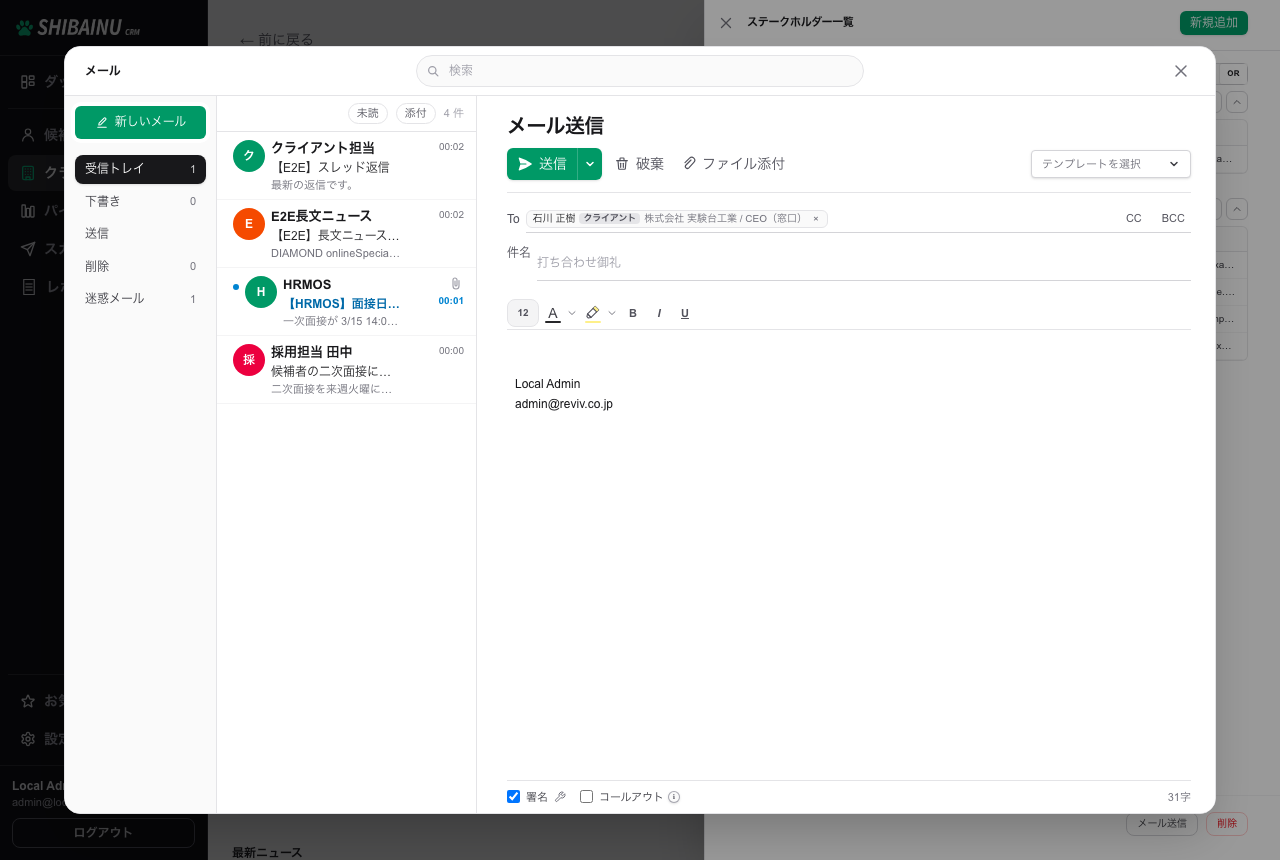Toggle the 未読 unread filter
The height and width of the screenshot is (860, 1280).
[368, 114]
